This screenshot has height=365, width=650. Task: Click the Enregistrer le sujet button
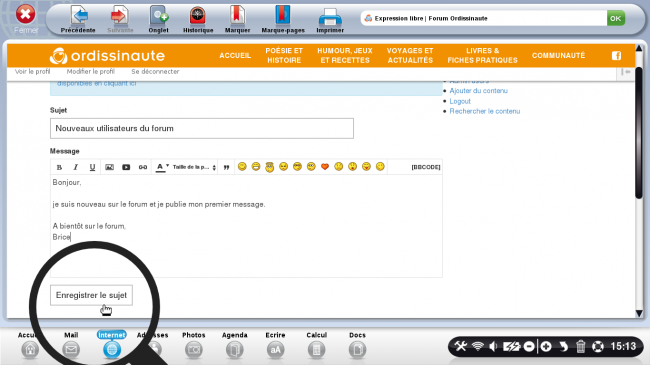[91, 295]
